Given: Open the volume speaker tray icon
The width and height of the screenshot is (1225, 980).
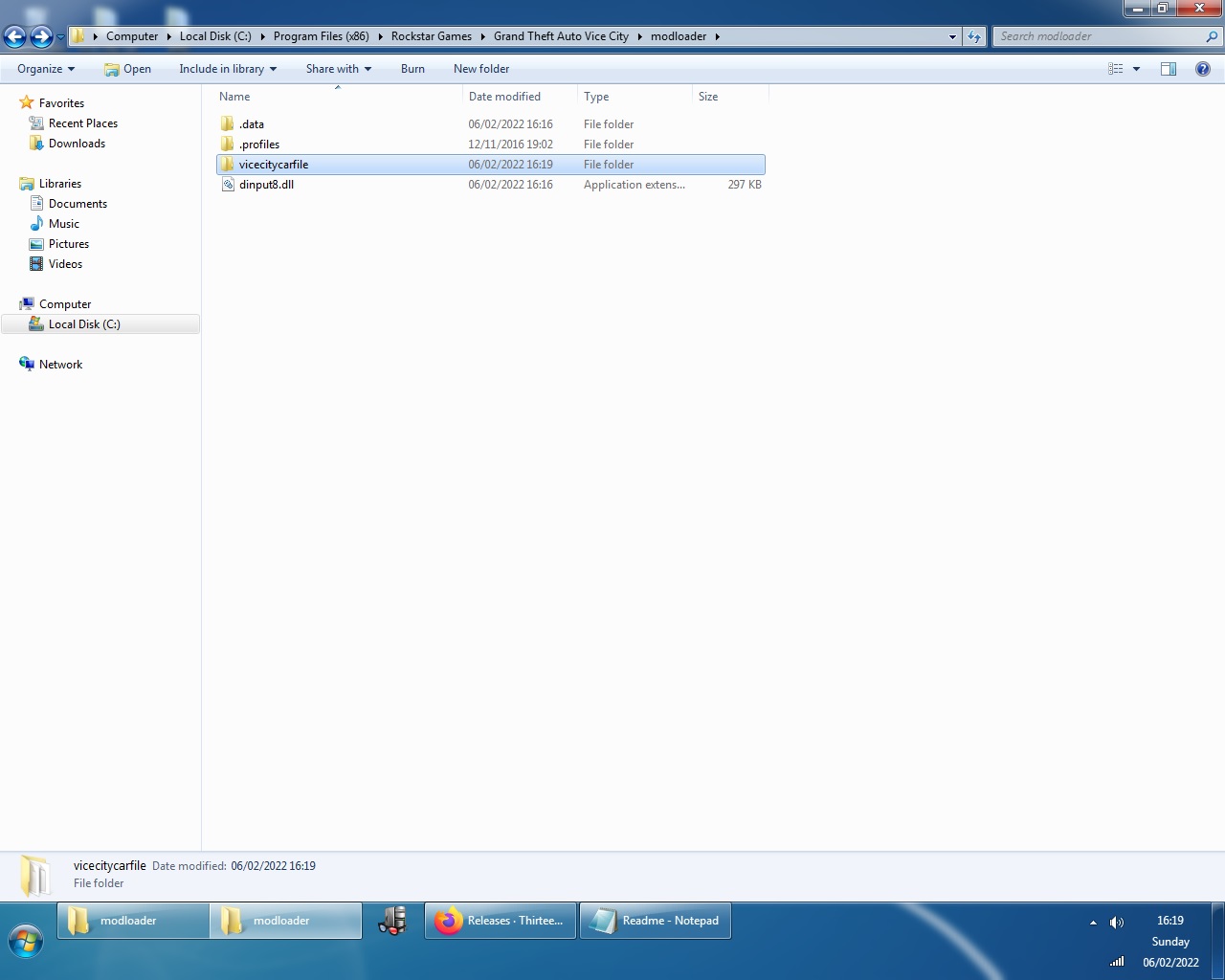Looking at the screenshot, I should click(1116, 923).
